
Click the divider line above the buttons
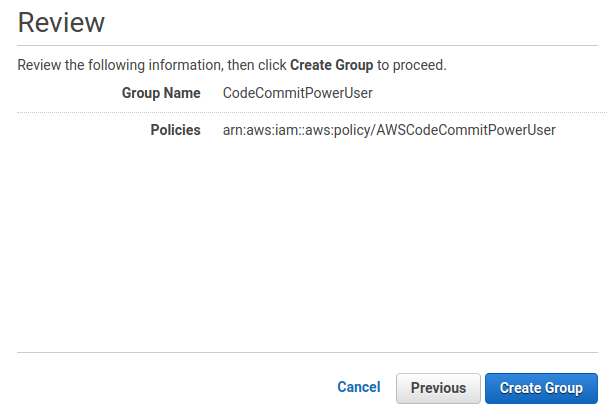(x=307, y=353)
